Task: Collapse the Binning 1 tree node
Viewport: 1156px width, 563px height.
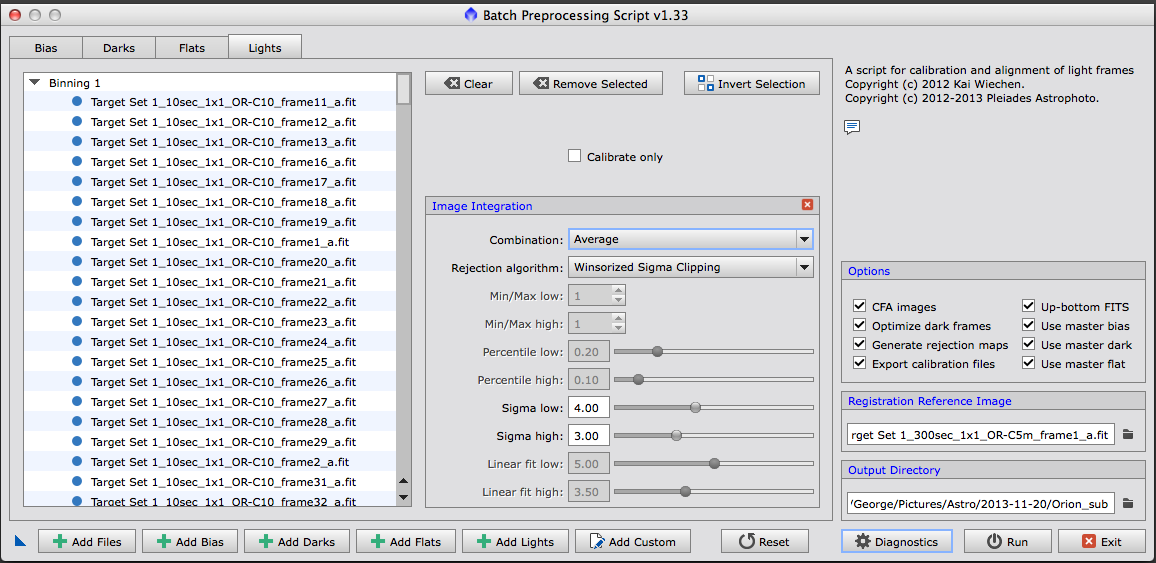Action: pos(35,83)
